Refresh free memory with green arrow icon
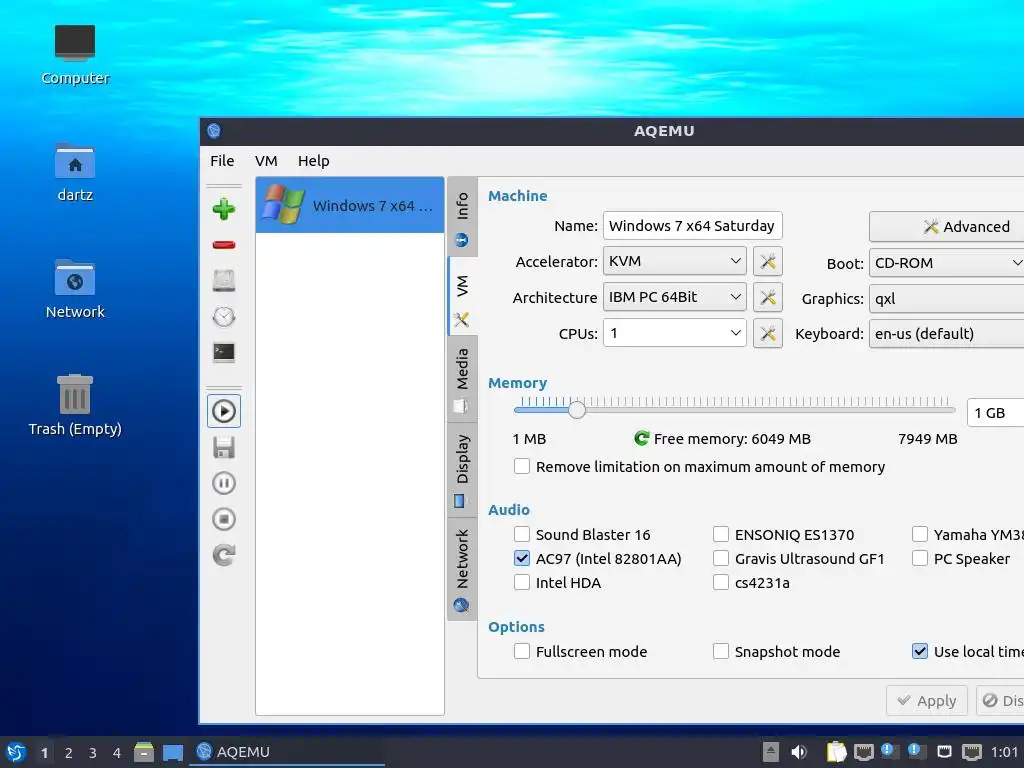Image resolution: width=1024 pixels, height=768 pixels. point(641,438)
